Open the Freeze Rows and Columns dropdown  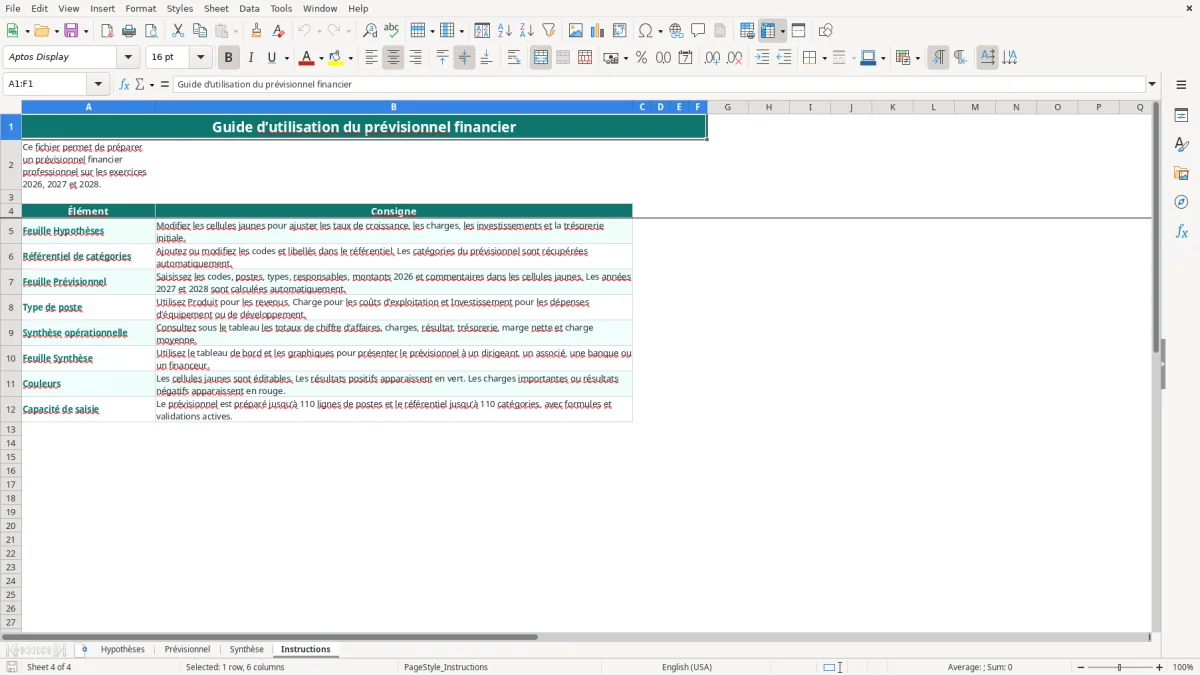point(783,31)
